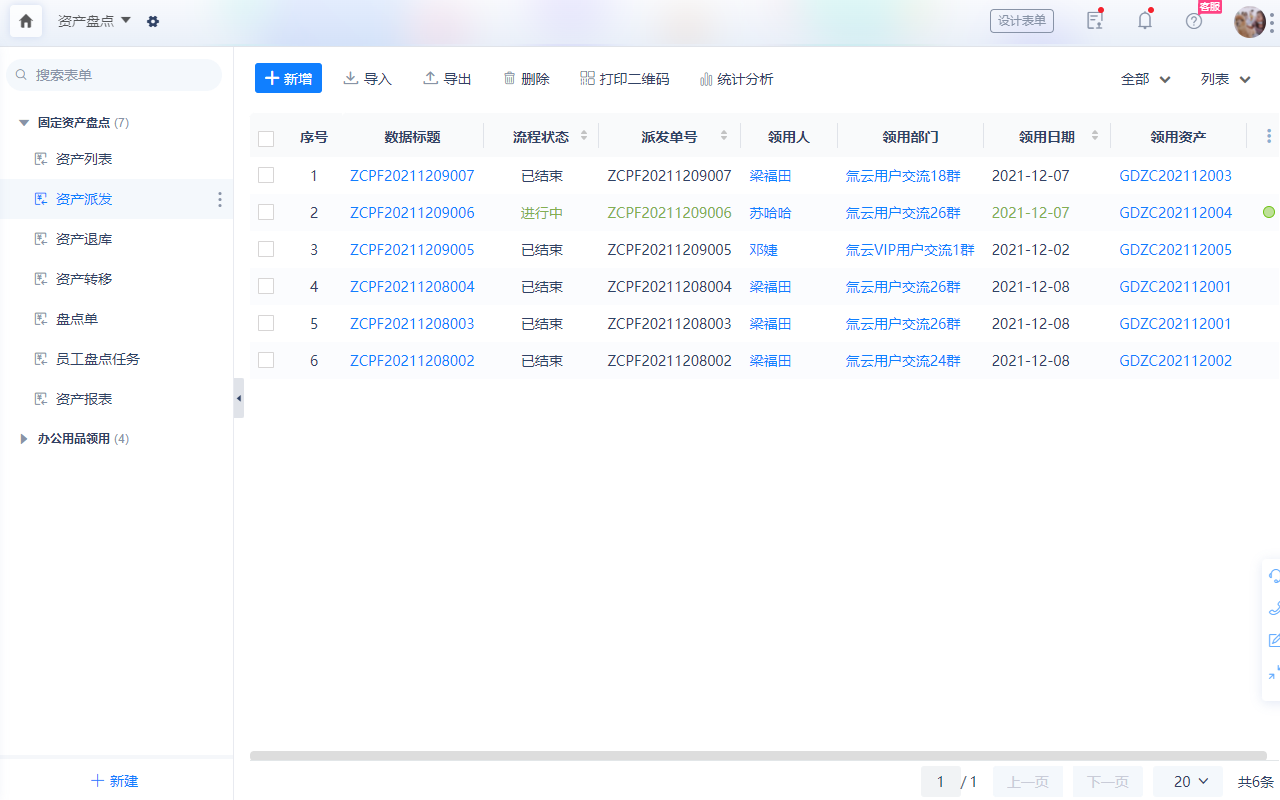Focus the 搜索表单 search field
This screenshot has height=800, width=1280.
click(115, 75)
